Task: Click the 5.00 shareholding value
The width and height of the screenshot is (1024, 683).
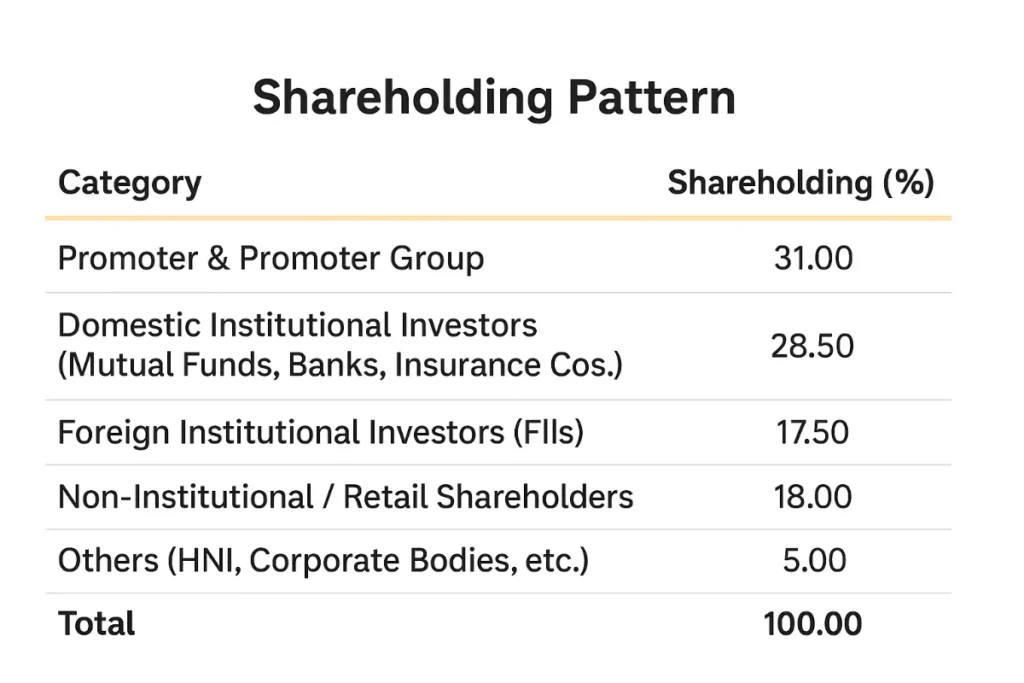Action: point(814,561)
